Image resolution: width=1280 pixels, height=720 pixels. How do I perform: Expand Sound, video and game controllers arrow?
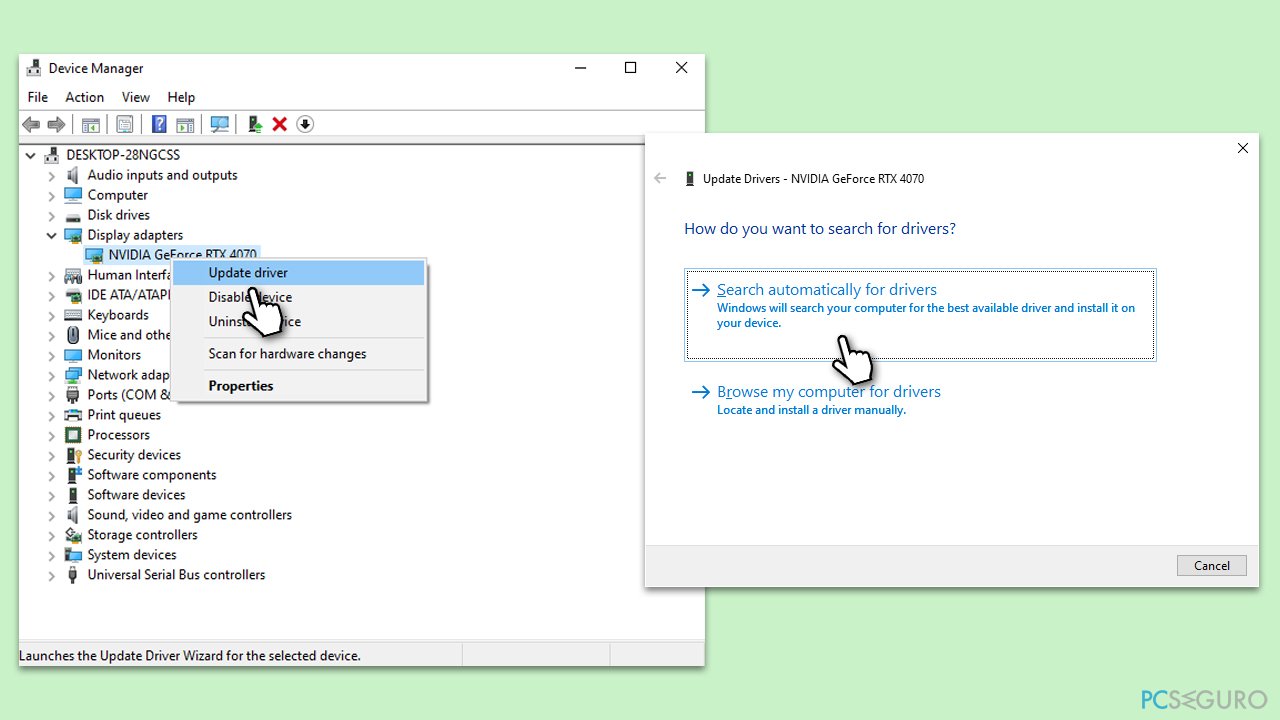(x=52, y=515)
